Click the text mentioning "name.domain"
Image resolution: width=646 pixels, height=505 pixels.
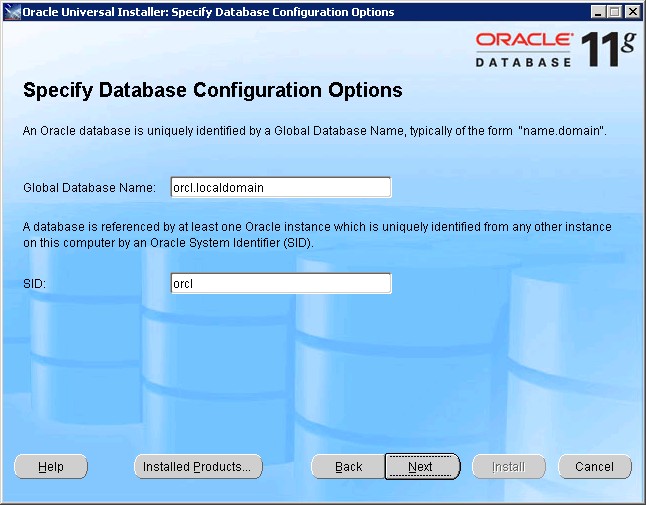coord(315,131)
